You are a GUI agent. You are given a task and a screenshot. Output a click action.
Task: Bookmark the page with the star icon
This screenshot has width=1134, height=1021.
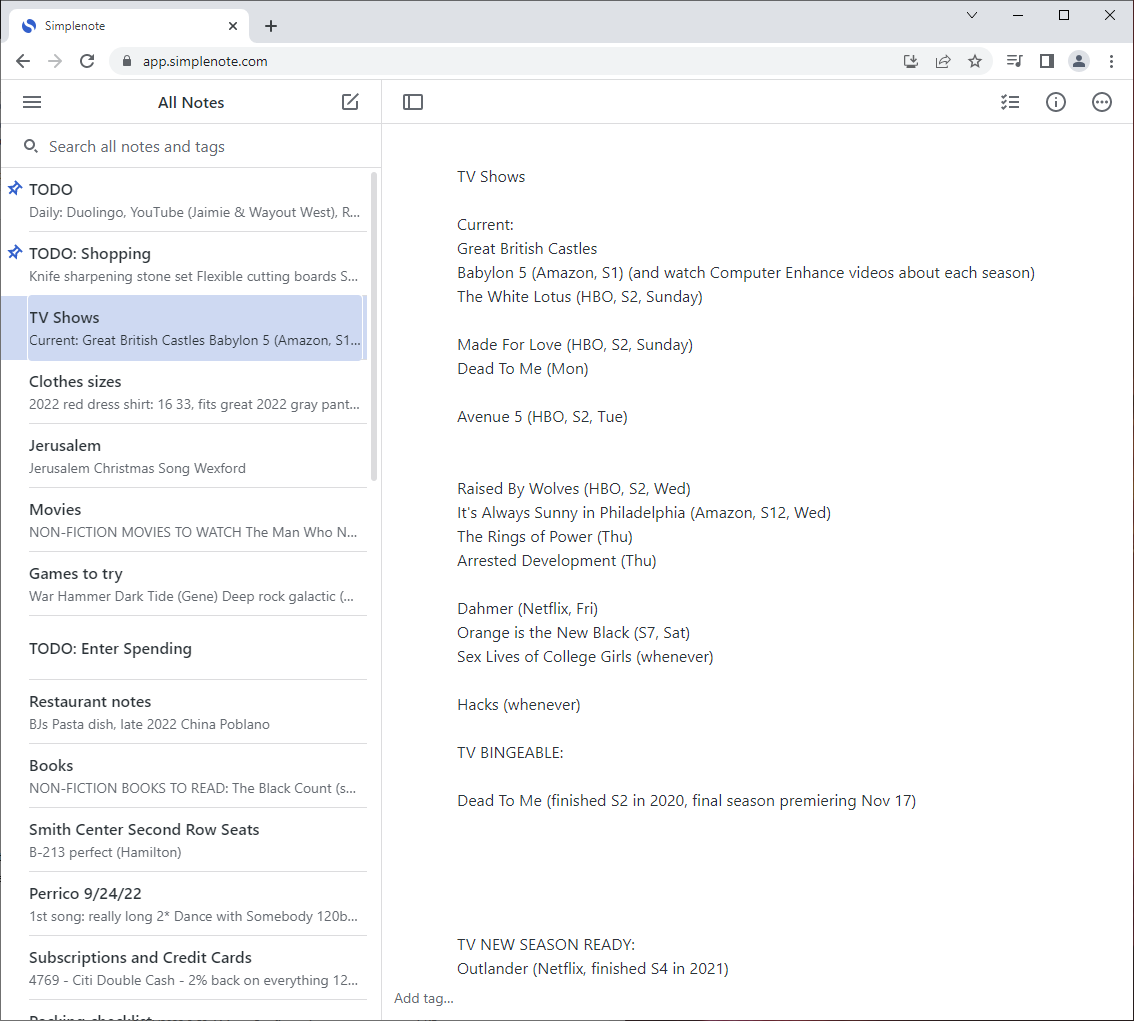coord(975,61)
